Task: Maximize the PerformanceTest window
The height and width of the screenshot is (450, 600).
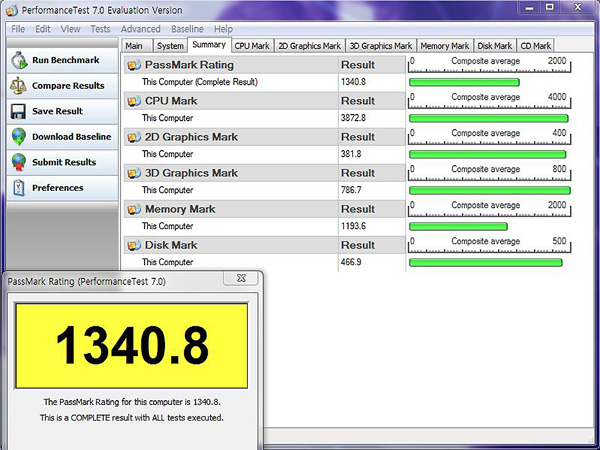Action: click(x=550, y=8)
